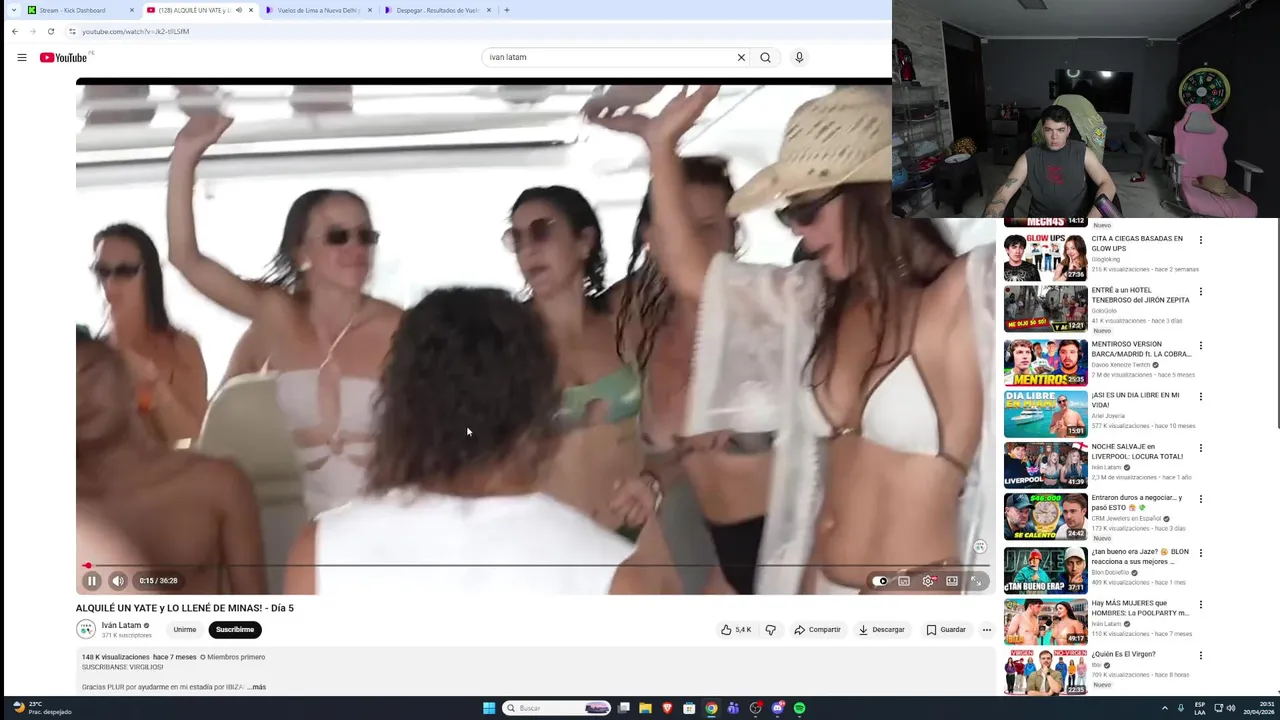Open the YouTube hamburger guide menu
Viewport: 1280px width, 720px height.
pyautogui.click(x=21, y=57)
